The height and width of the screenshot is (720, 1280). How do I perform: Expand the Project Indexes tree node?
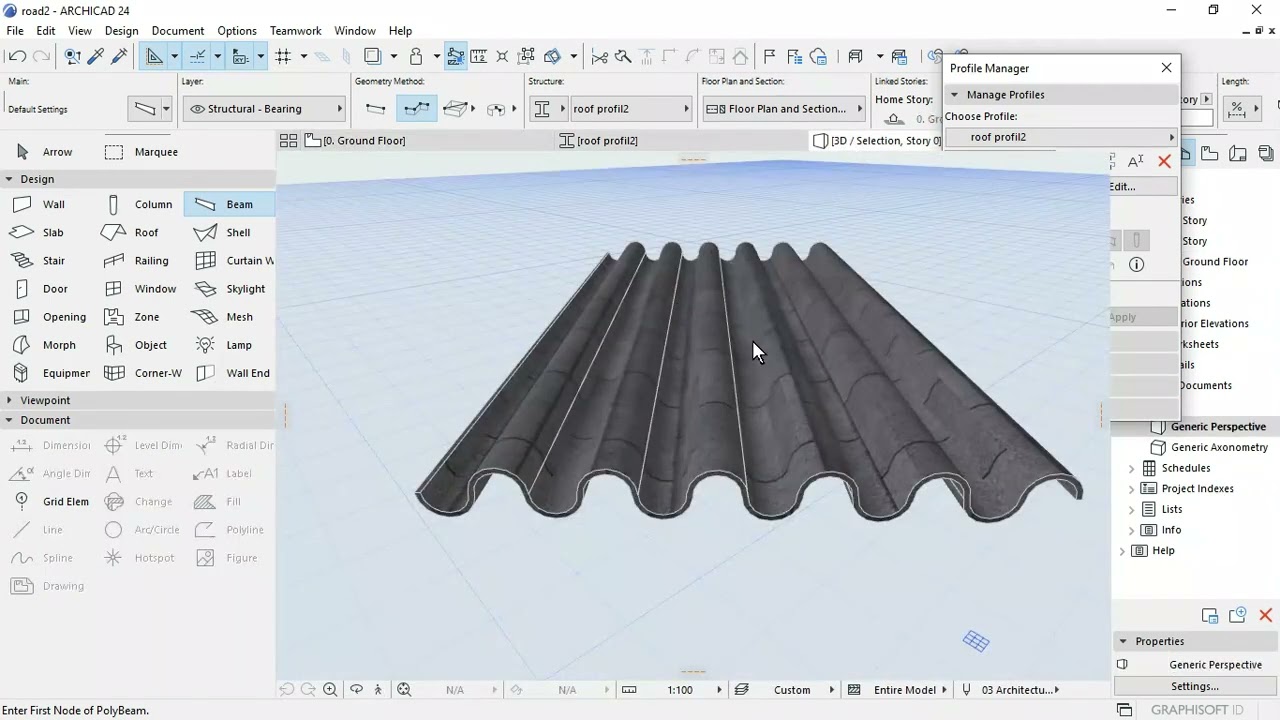[x=1132, y=489]
